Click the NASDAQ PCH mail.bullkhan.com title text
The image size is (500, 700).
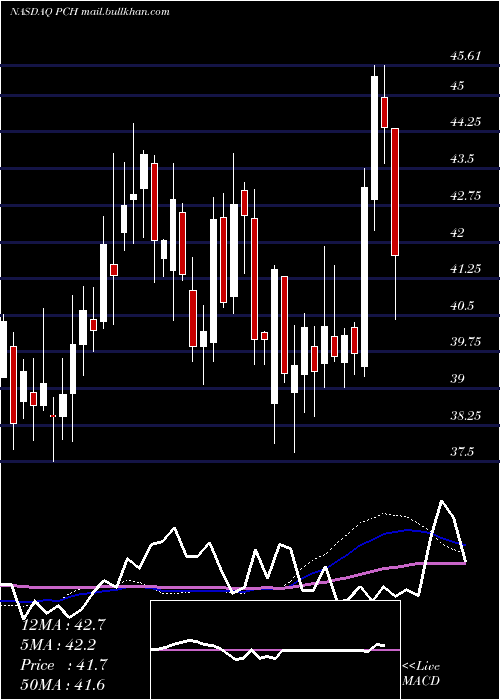click(90, 12)
